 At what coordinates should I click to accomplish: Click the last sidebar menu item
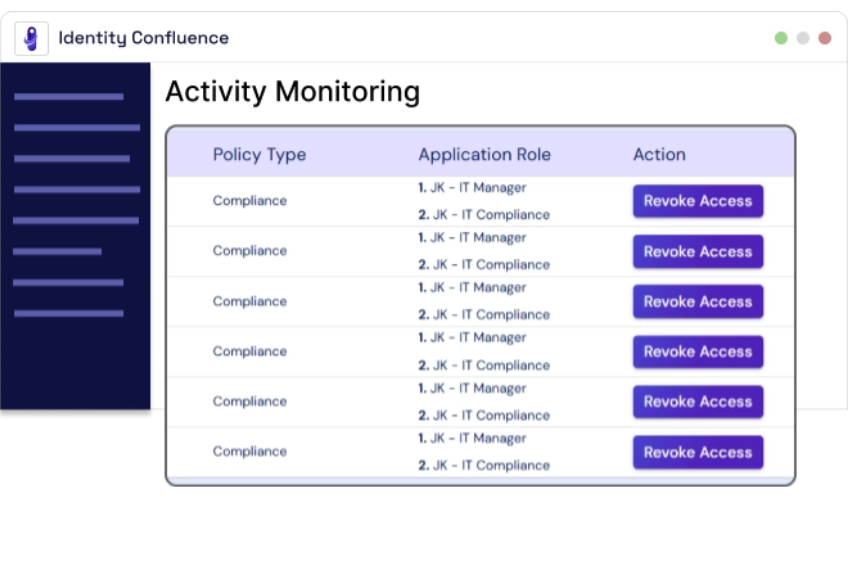click(x=69, y=314)
